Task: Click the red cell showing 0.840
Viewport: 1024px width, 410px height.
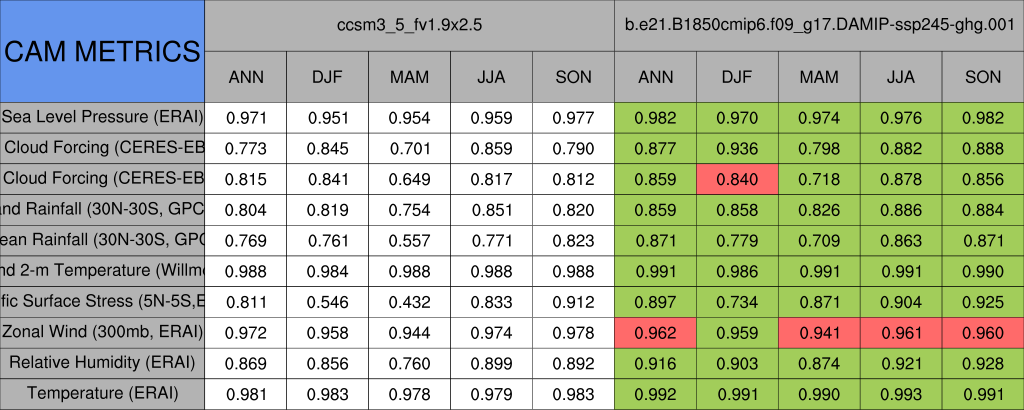Action: coord(737,179)
